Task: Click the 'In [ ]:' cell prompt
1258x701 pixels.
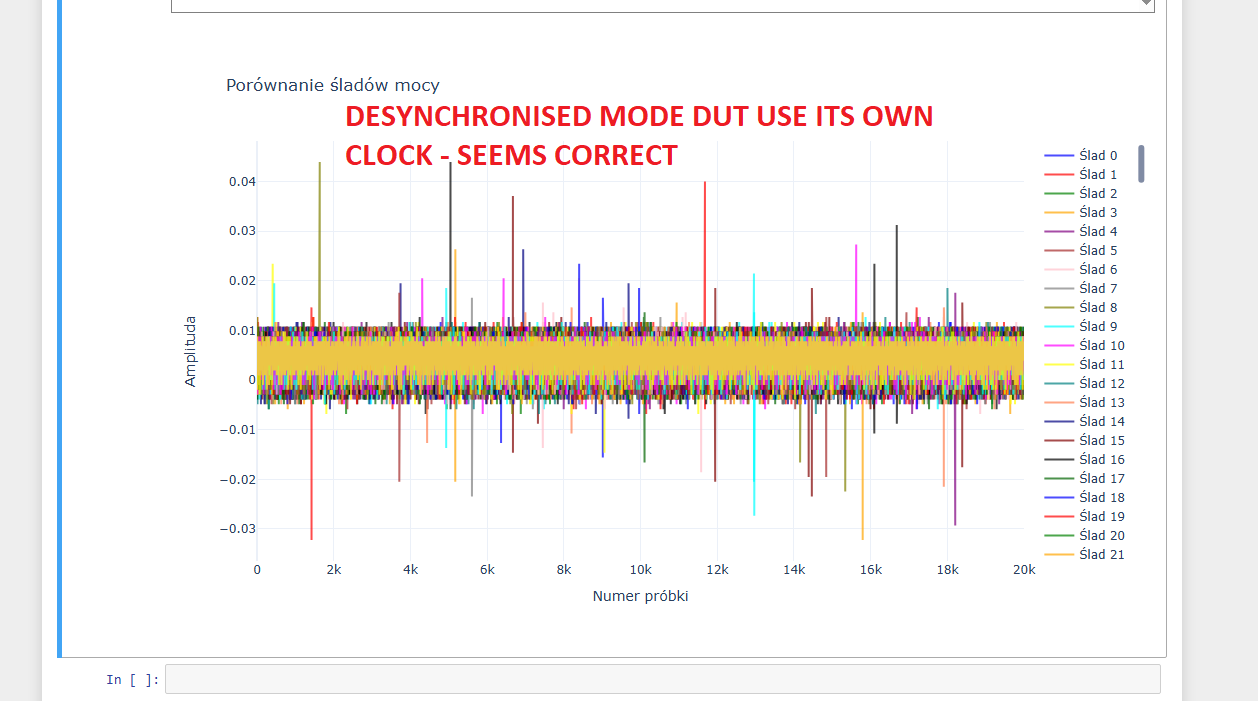Action: (132, 680)
